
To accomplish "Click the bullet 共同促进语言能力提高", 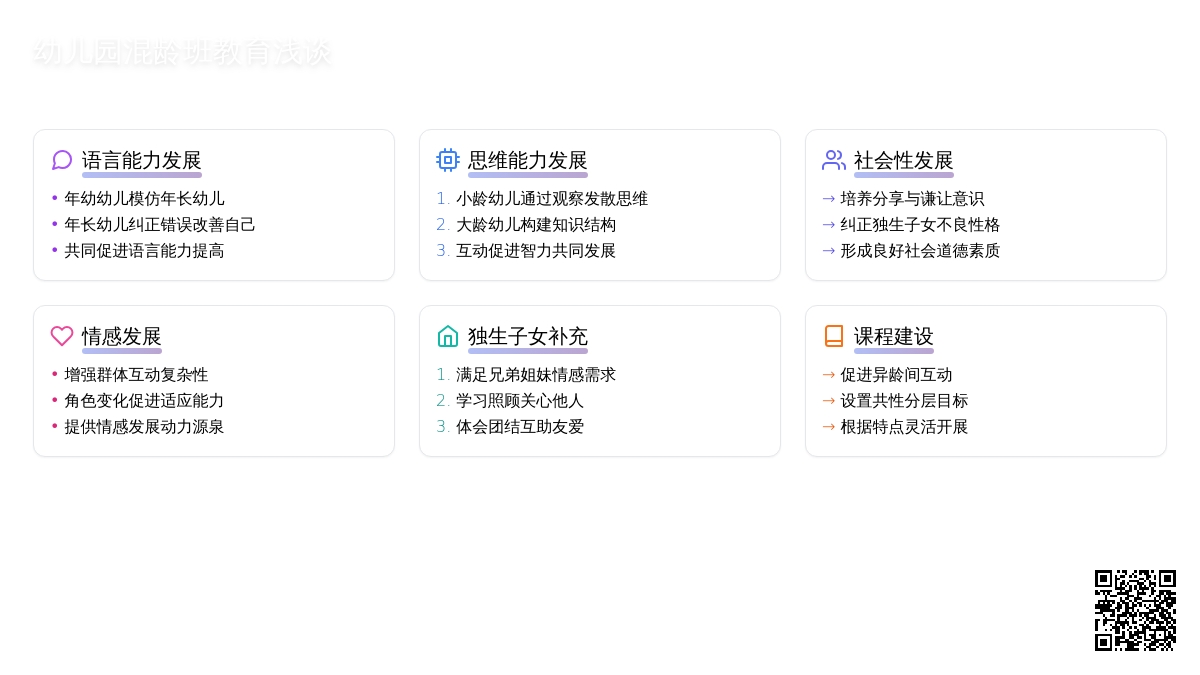I will coord(145,250).
